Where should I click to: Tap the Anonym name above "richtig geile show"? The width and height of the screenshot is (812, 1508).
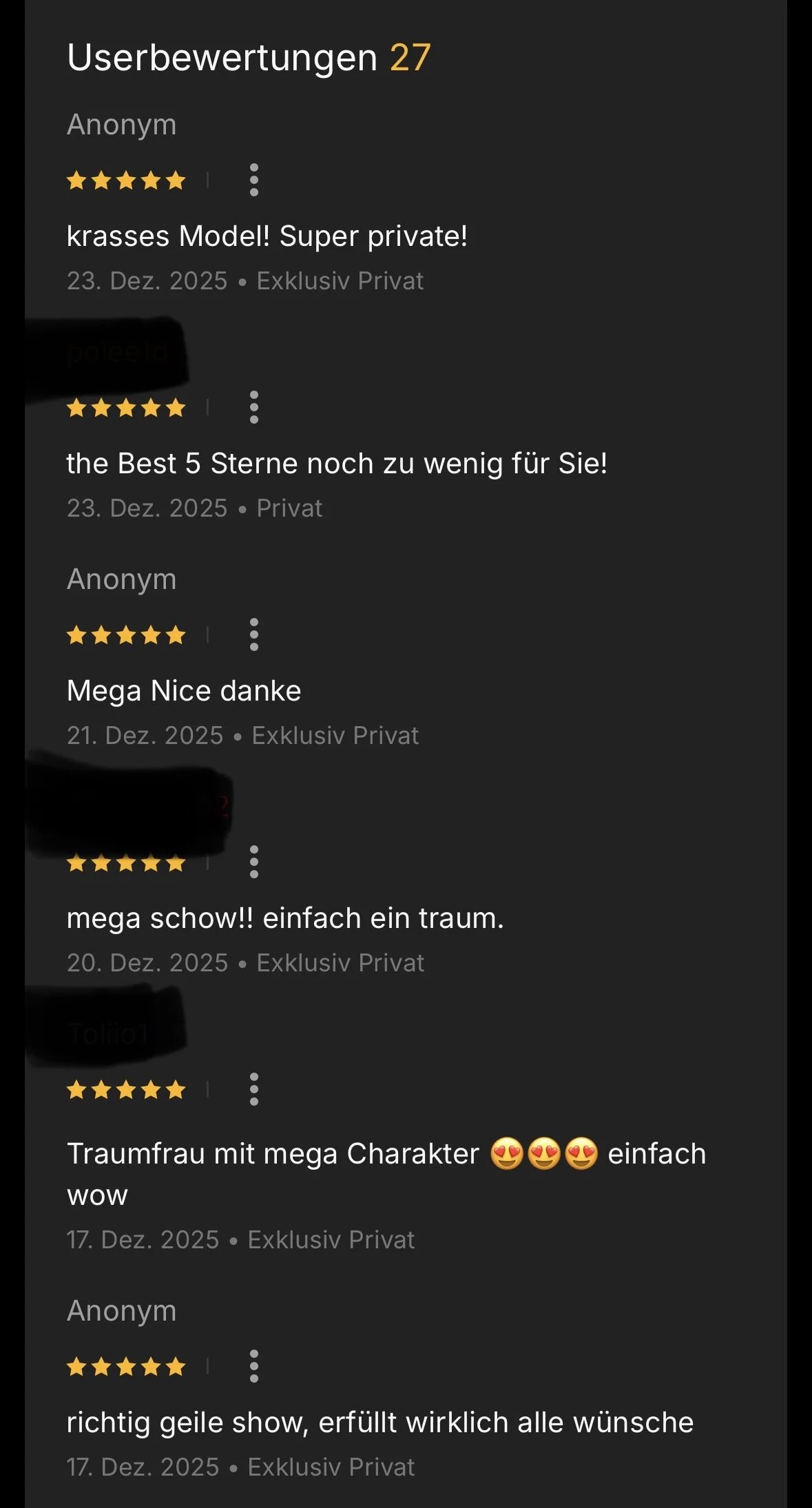[x=122, y=1312]
